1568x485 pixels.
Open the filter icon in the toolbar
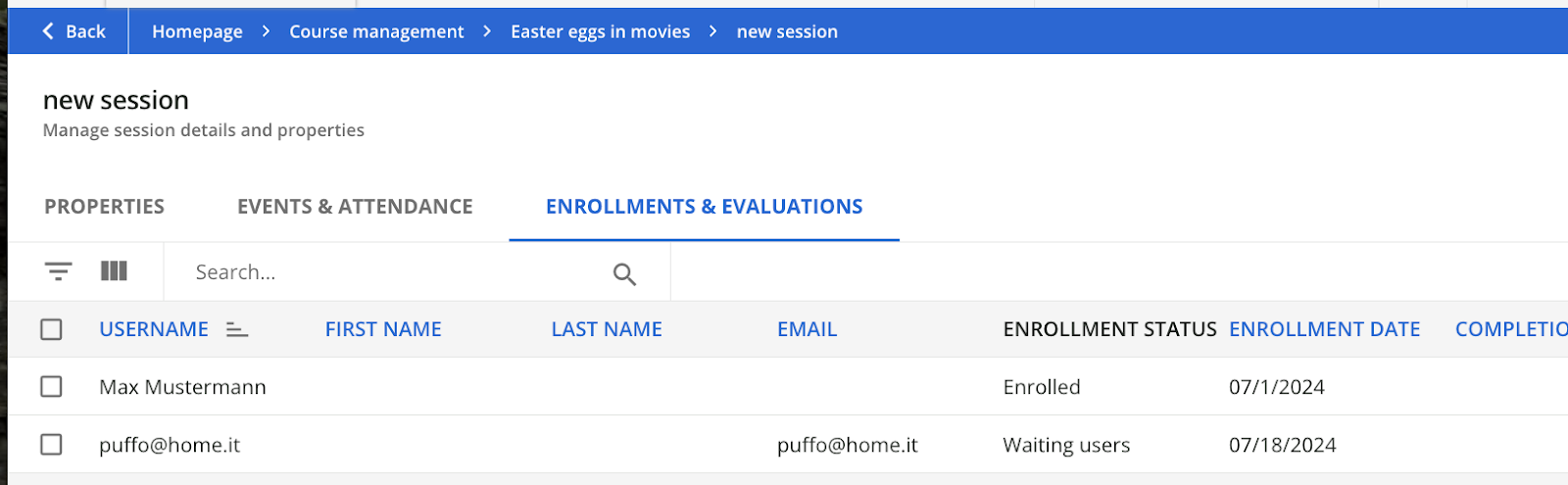point(59,271)
